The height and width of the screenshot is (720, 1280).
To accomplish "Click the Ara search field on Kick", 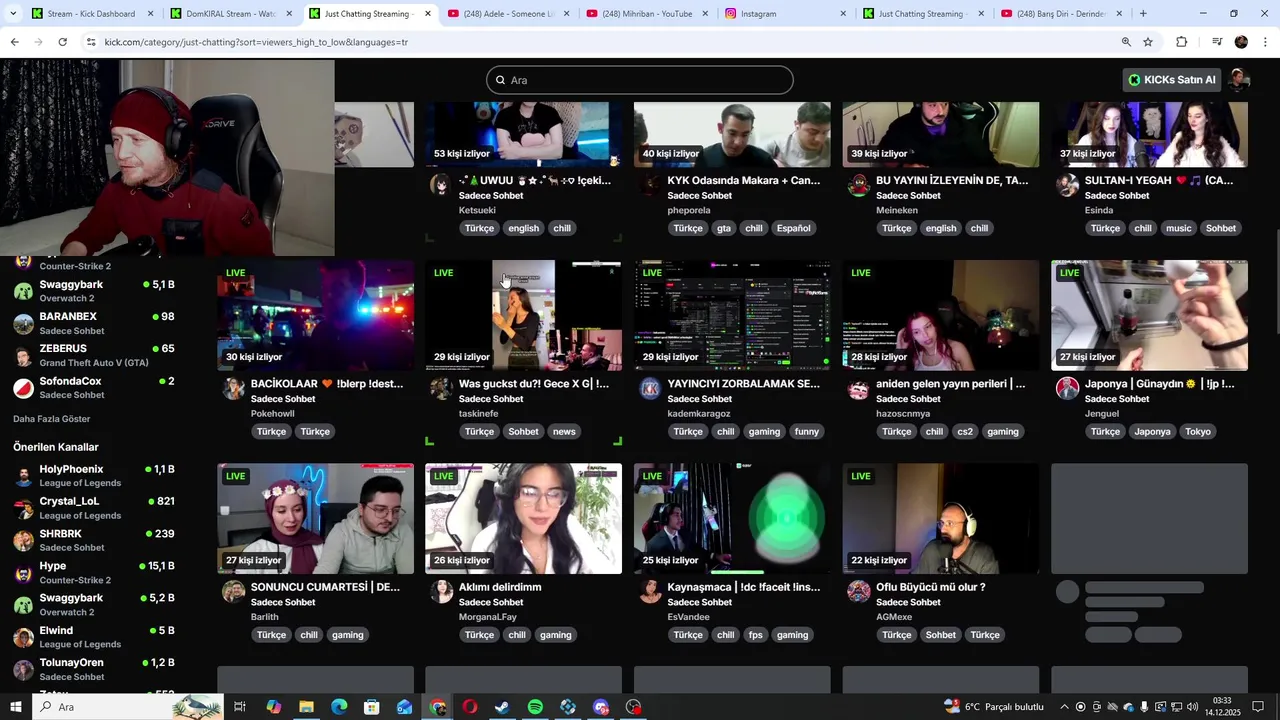I will tap(640, 80).
